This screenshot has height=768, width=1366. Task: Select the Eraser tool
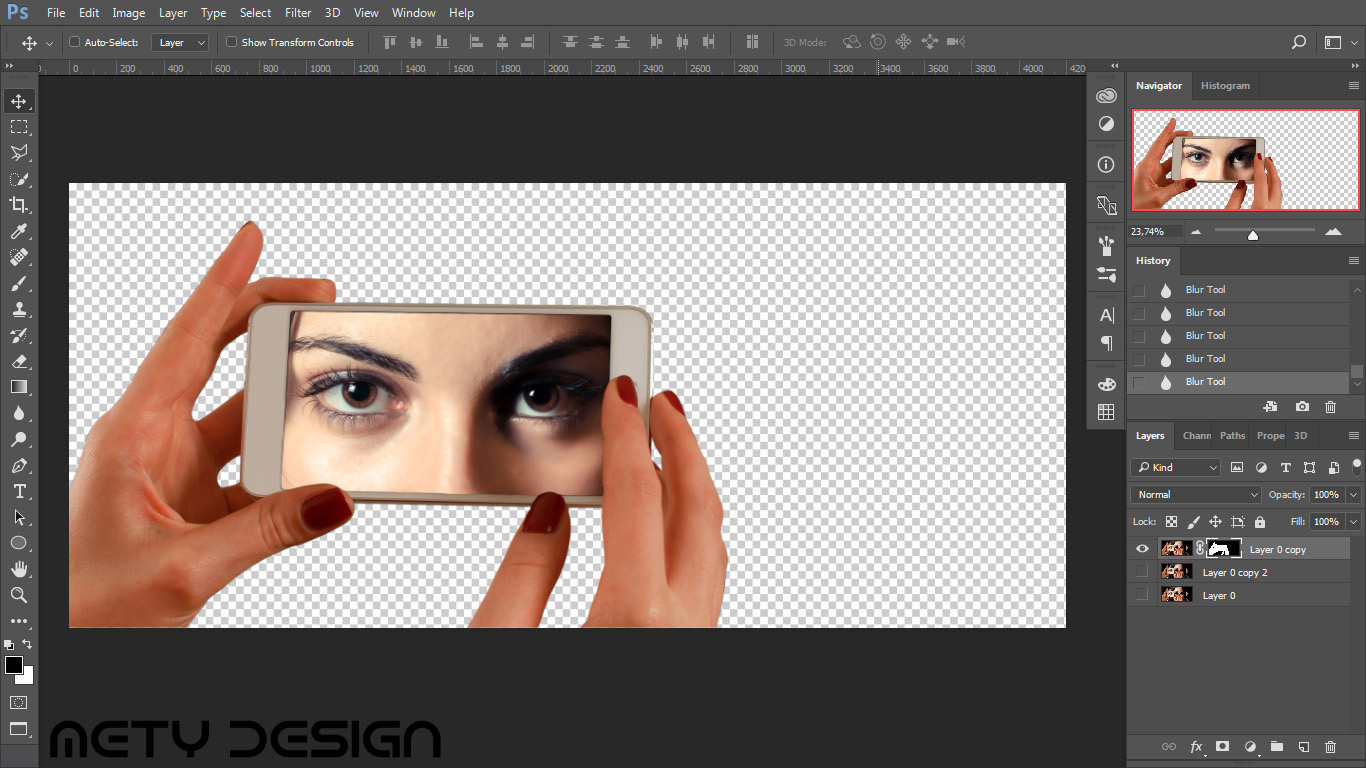pyautogui.click(x=18, y=361)
